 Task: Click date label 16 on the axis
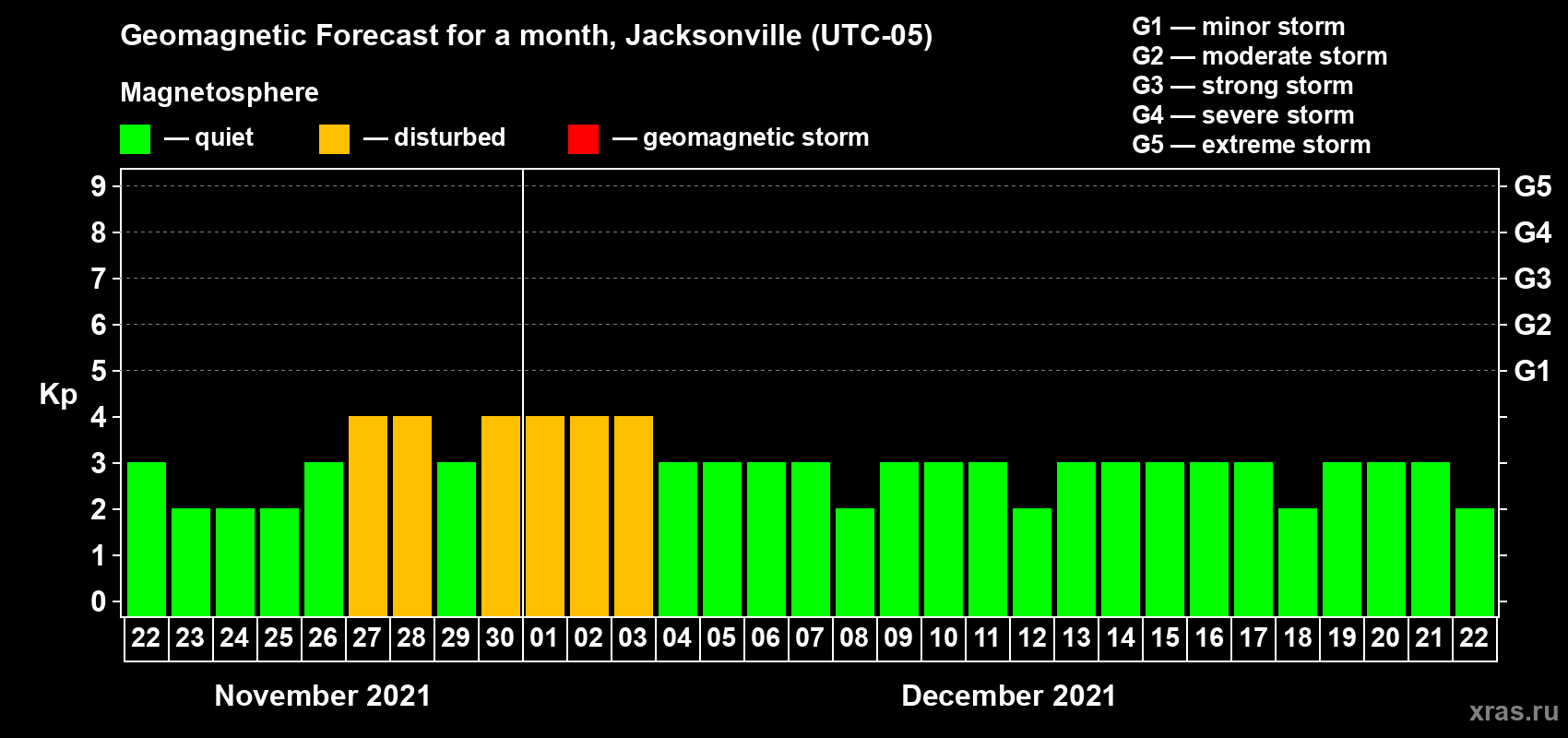point(1208,637)
